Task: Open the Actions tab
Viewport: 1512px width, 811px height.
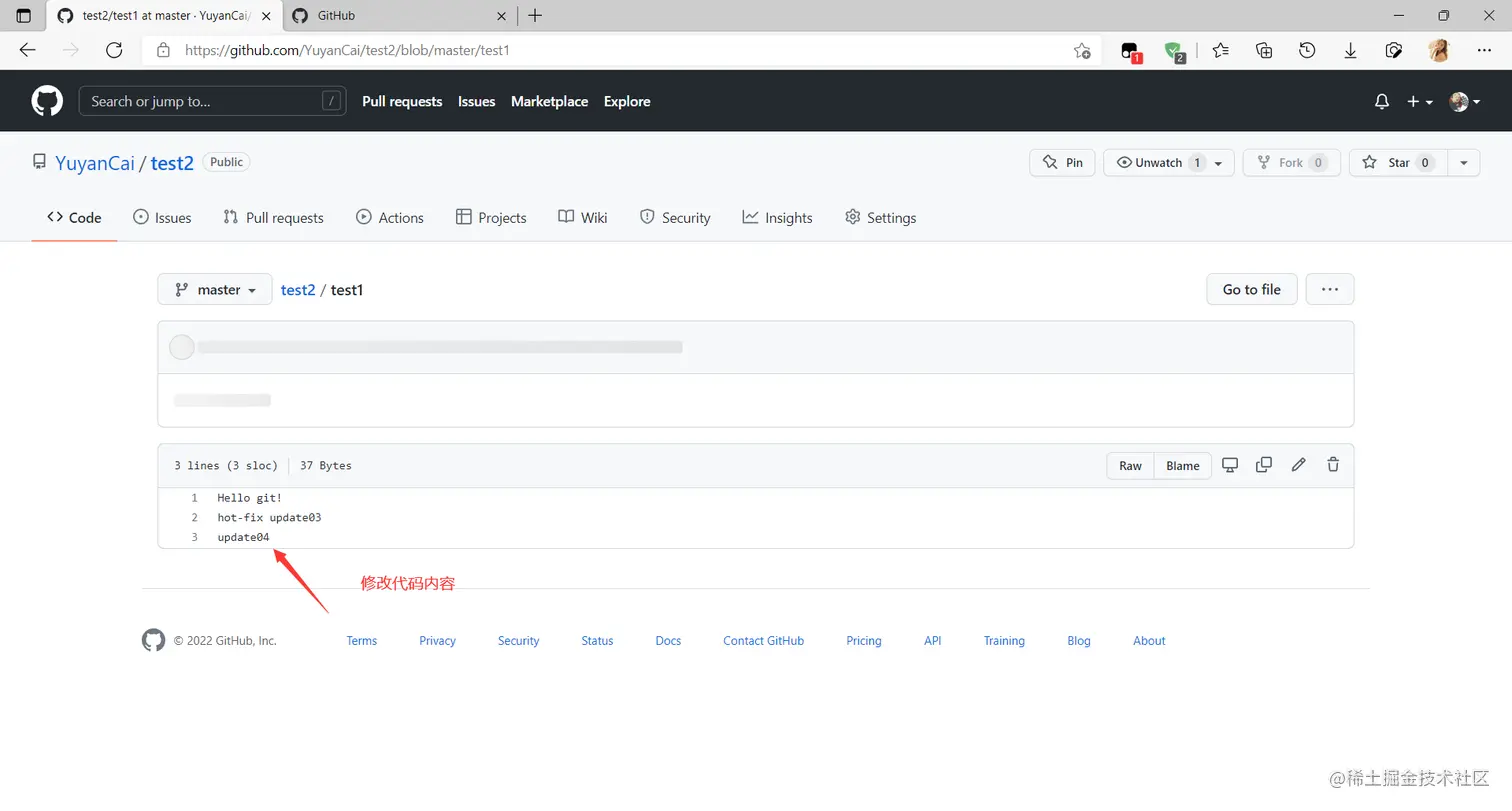Action: (x=390, y=217)
